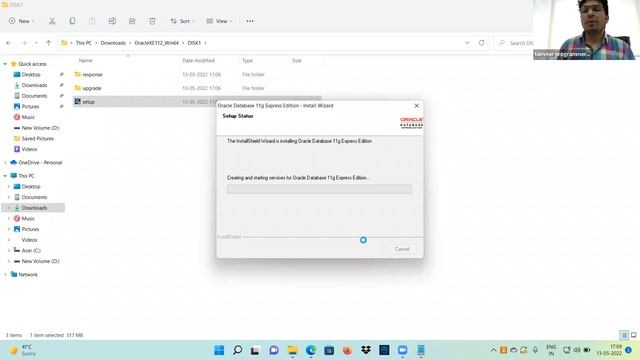Open the Windows Start menu
The height and width of the screenshot is (360, 640).
pos(219,350)
